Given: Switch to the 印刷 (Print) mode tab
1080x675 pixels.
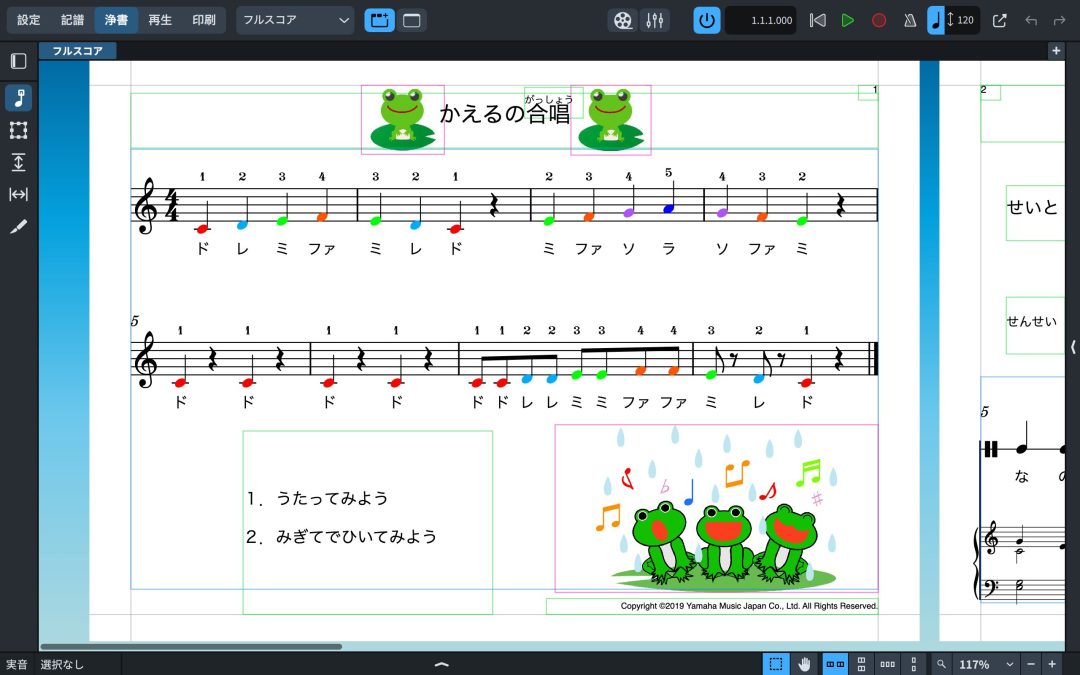Looking at the screenshot, I should coord(204,20).
